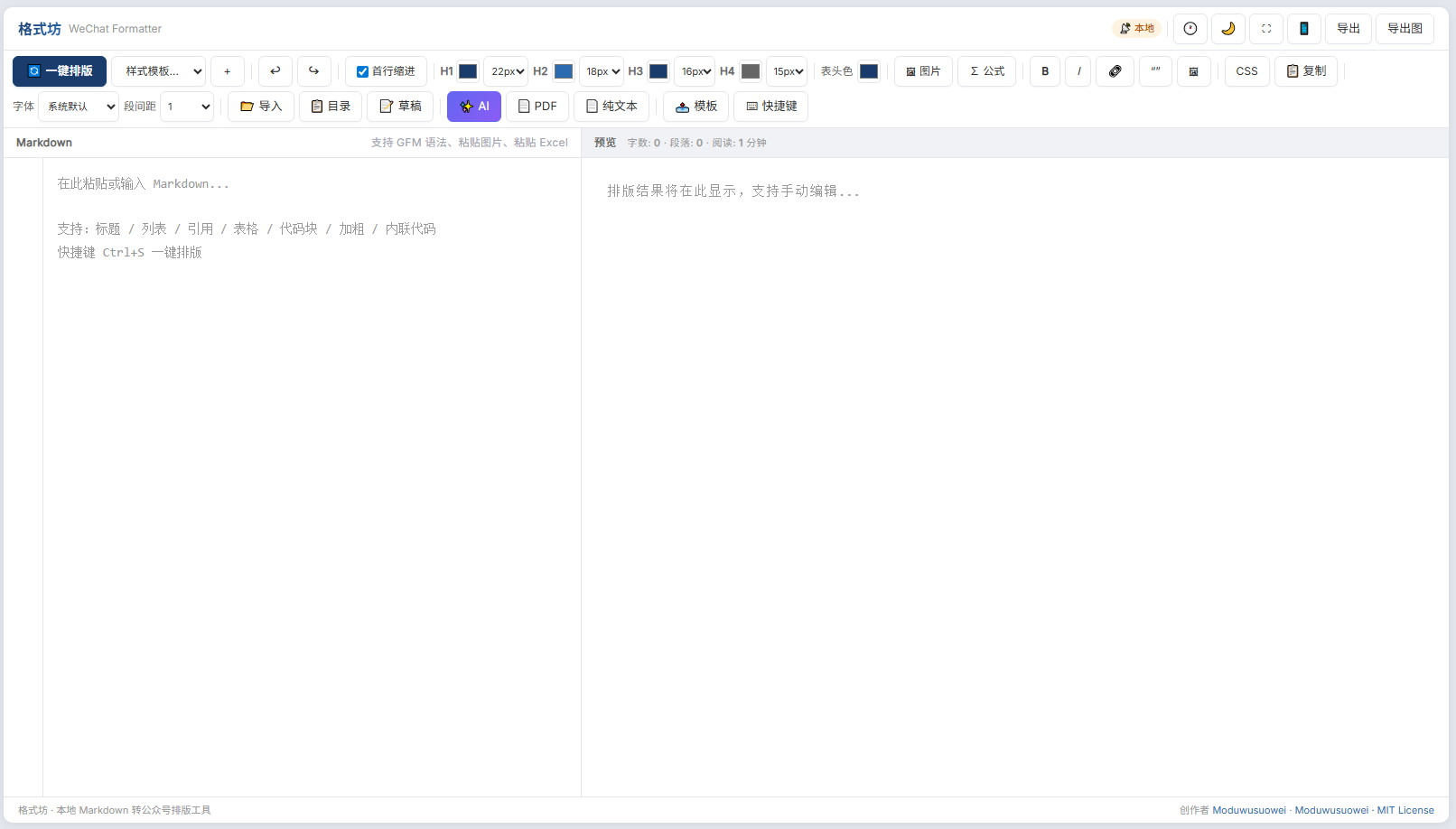Toggle dark mode with the moon icon

[x=1227, y=29]
